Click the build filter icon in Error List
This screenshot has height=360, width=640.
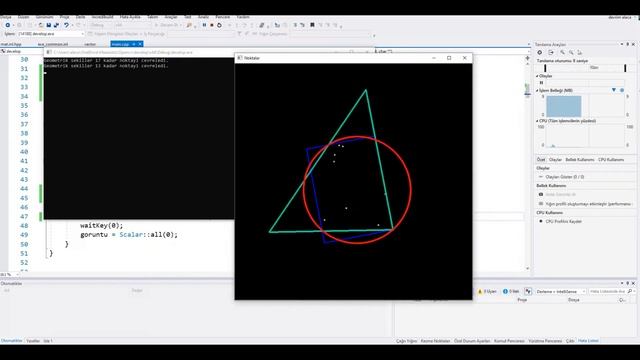point(528,291)
